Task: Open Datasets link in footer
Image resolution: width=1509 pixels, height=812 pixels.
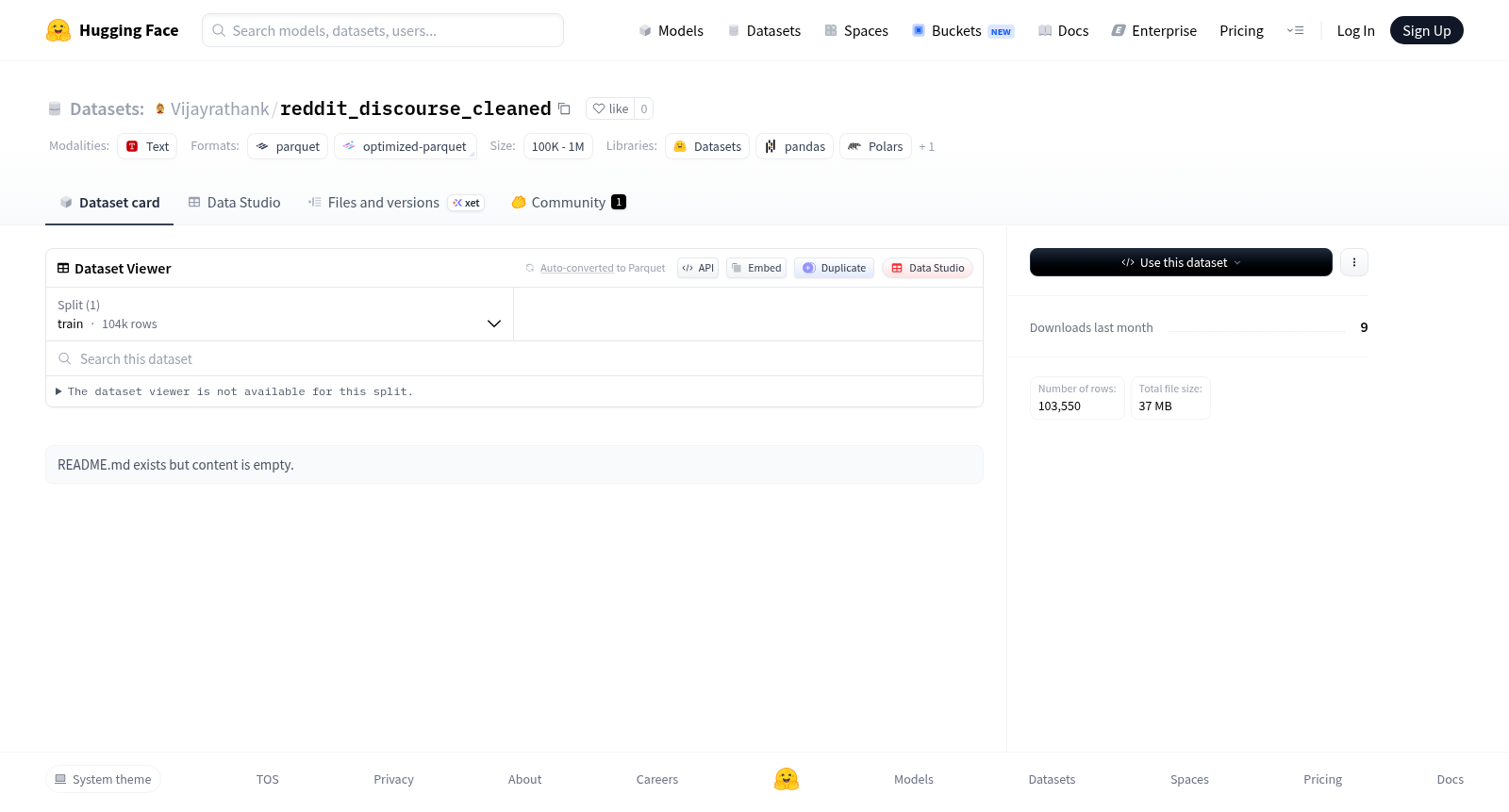Action: pos(1052,779)
